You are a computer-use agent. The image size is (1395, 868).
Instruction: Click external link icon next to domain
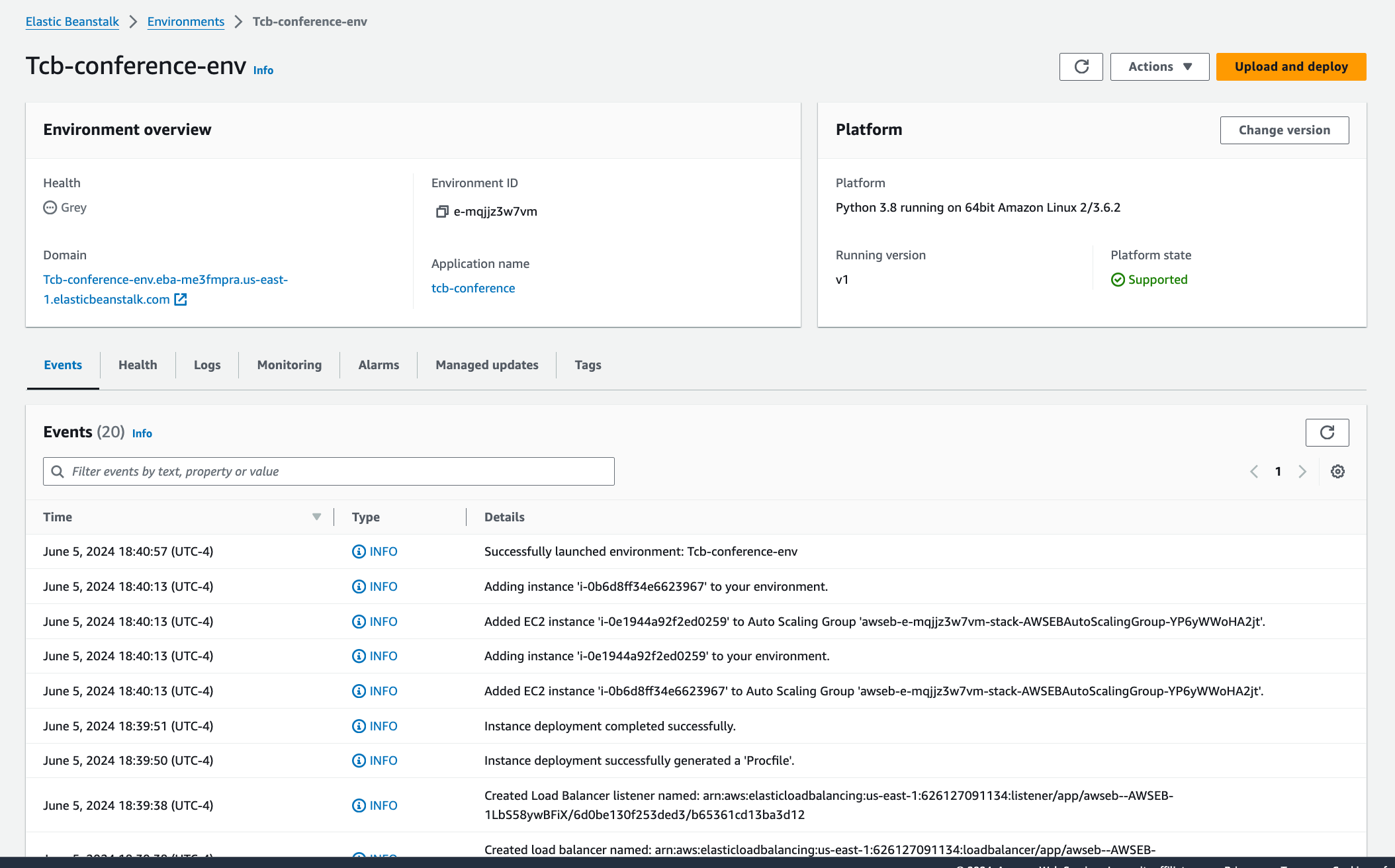[181, 300]
